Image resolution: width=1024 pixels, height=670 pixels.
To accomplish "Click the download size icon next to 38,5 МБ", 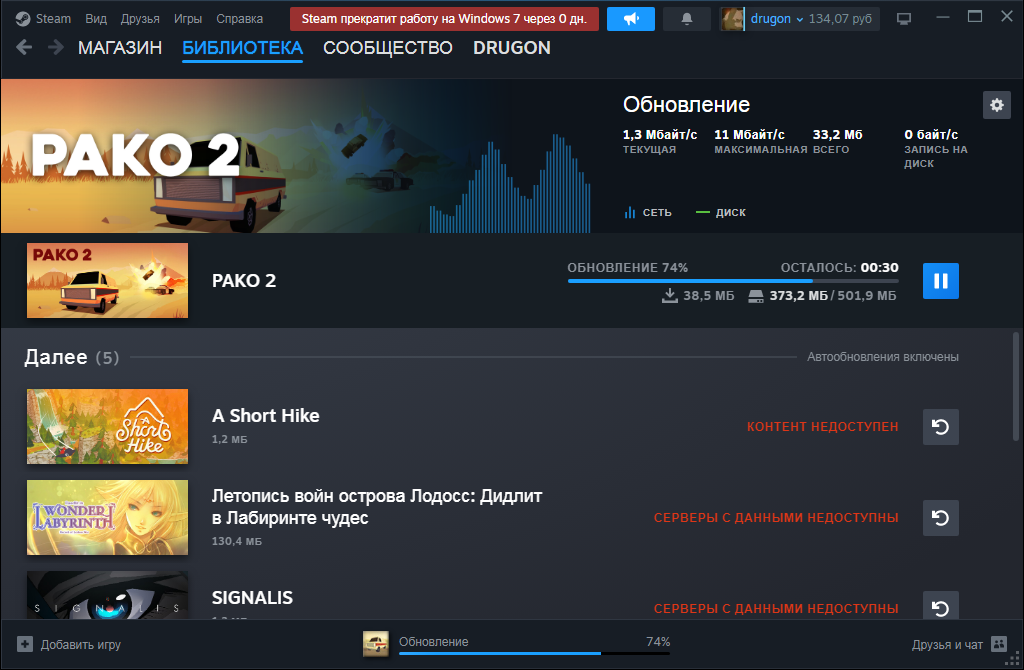I will (669, 296).
